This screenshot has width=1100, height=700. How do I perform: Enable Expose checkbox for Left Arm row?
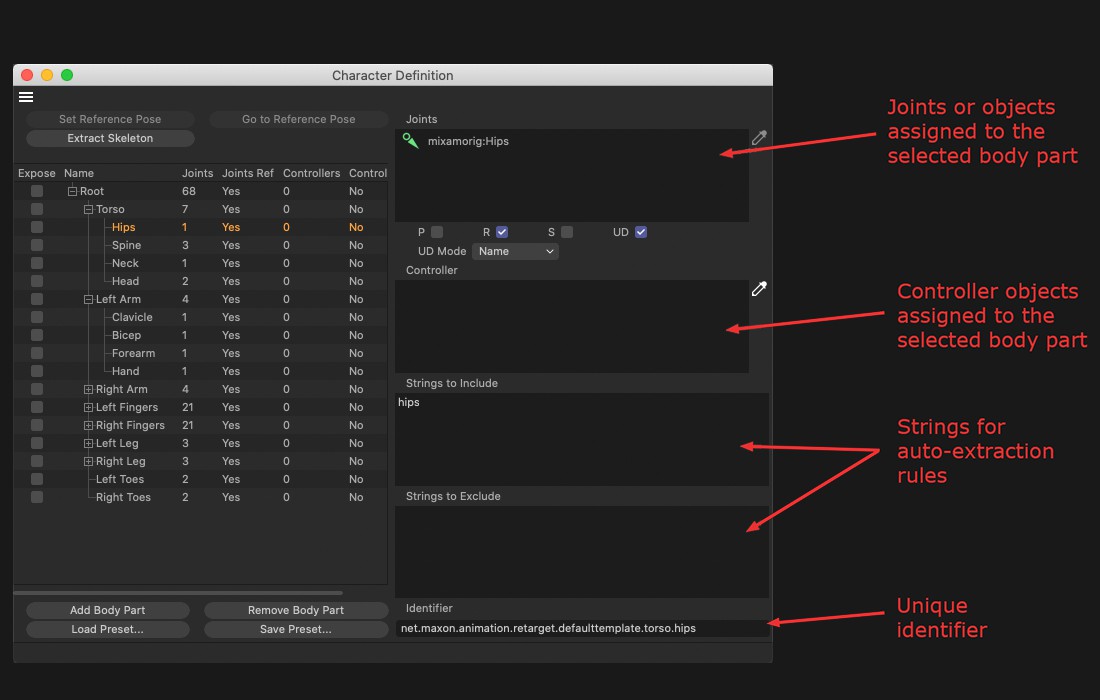(x=37, y=299)
